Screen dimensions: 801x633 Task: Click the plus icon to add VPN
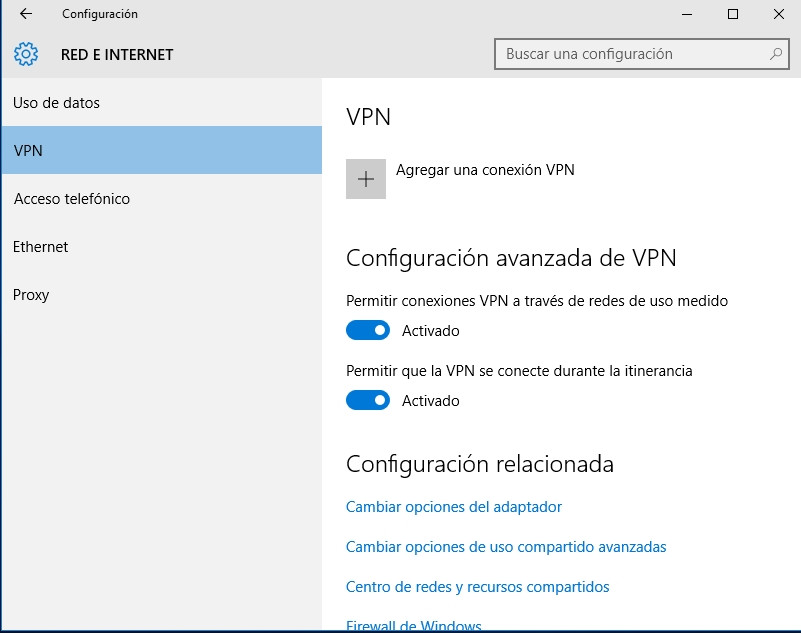point(366,179)
